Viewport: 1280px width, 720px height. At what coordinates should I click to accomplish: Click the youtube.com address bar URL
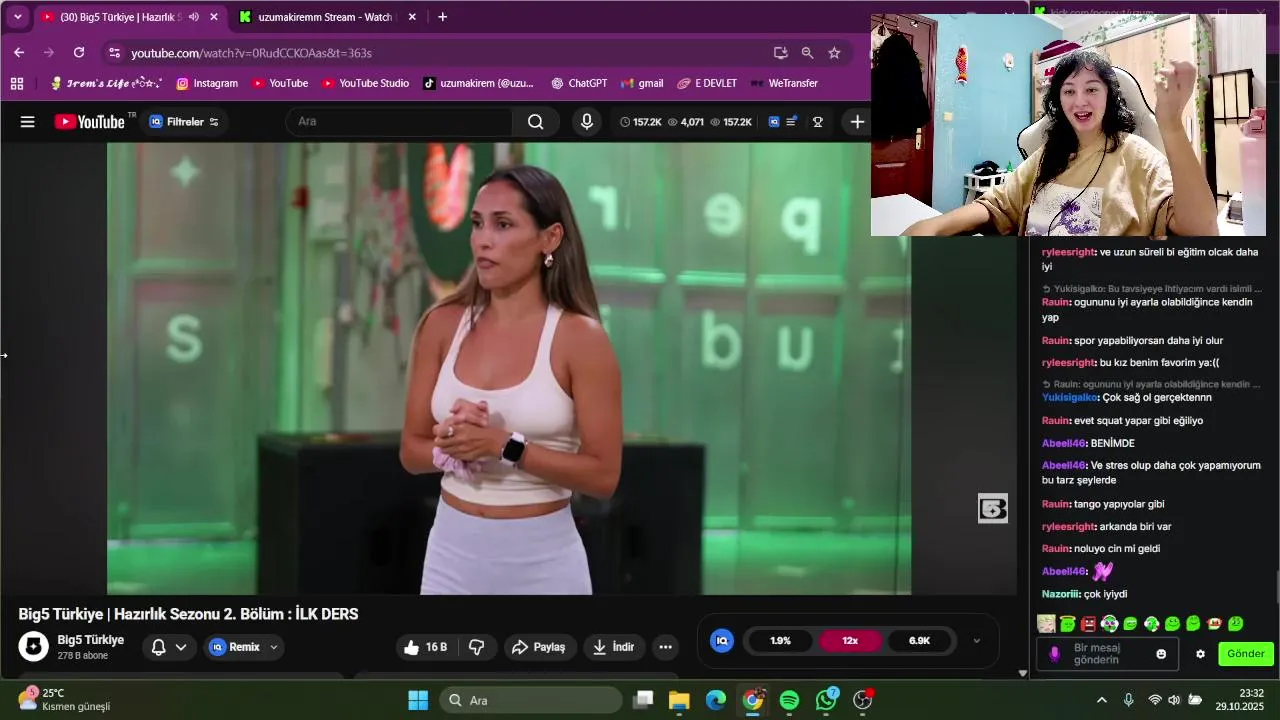pos(251,53)
